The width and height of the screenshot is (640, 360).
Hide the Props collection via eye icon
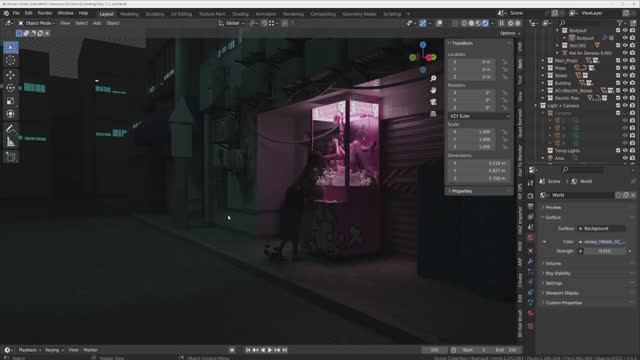coord(625,68)
